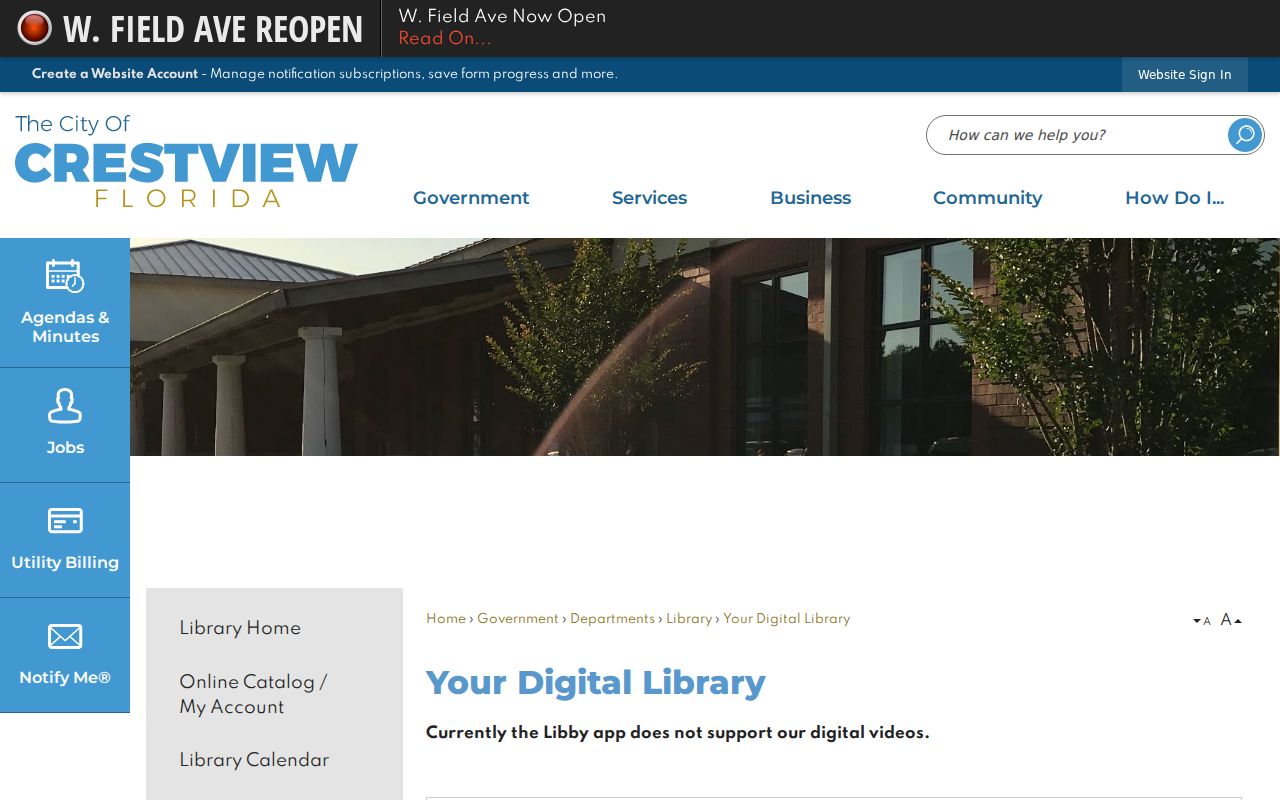Open the Business menu
This screenshot has height=800, width=1280.
pos(810,198)
